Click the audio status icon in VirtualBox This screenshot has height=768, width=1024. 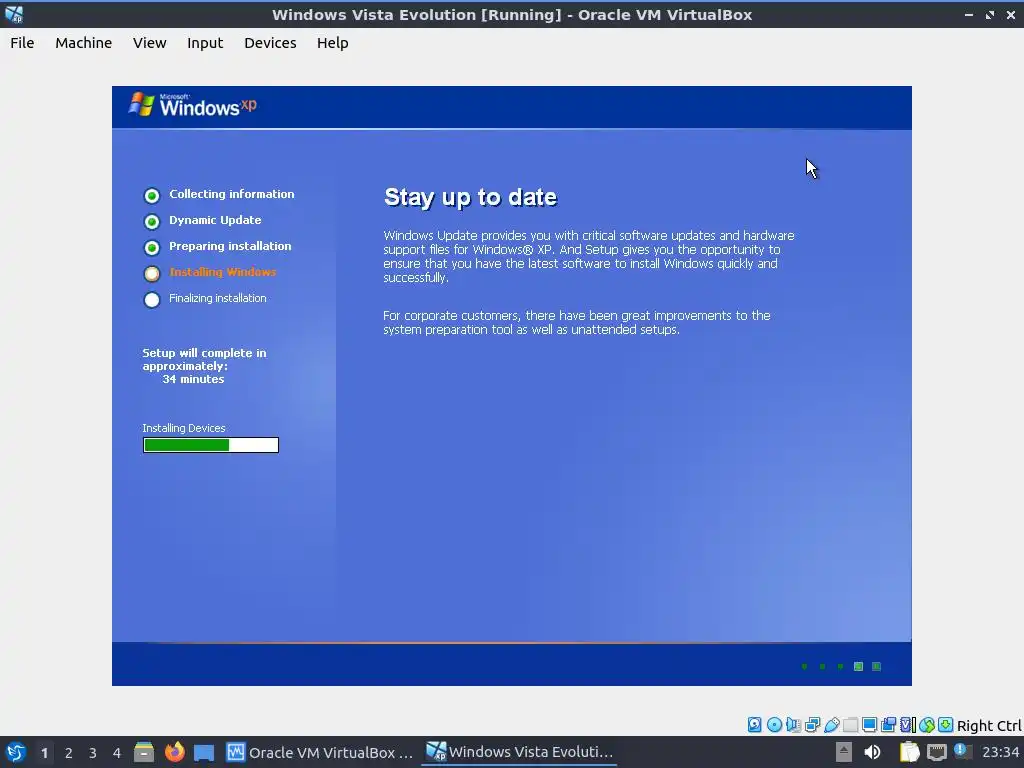[793, 724]
